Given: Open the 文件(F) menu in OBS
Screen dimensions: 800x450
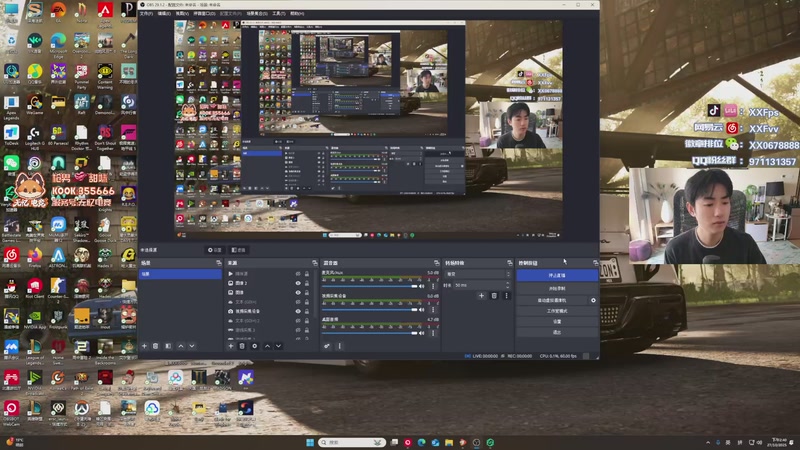Looking at the screenshot, I should [x=146, y=13].
